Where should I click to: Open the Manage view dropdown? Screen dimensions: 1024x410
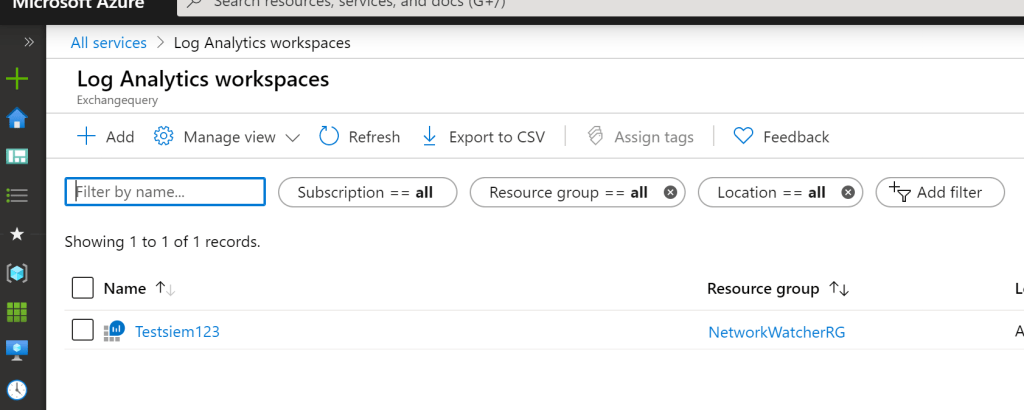227,137
